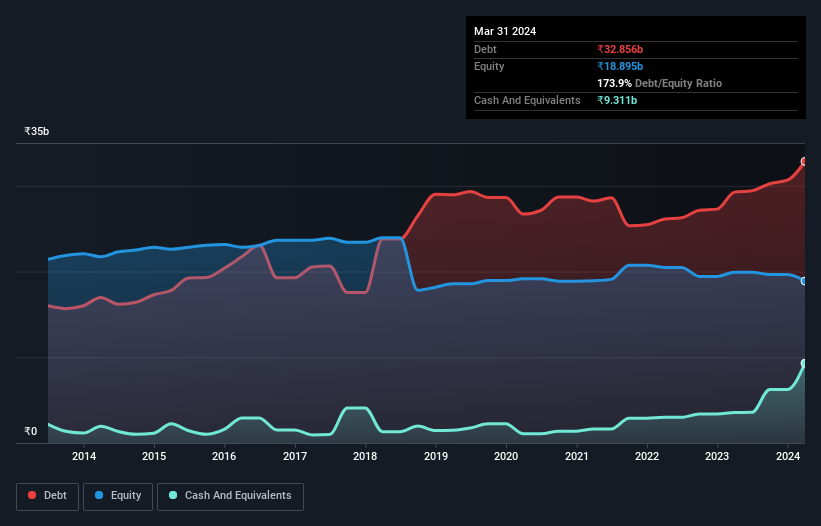Click the Cash value ₹9.311b
The width and height of the screenshot is (821, 526).
[x=617, y=100]
